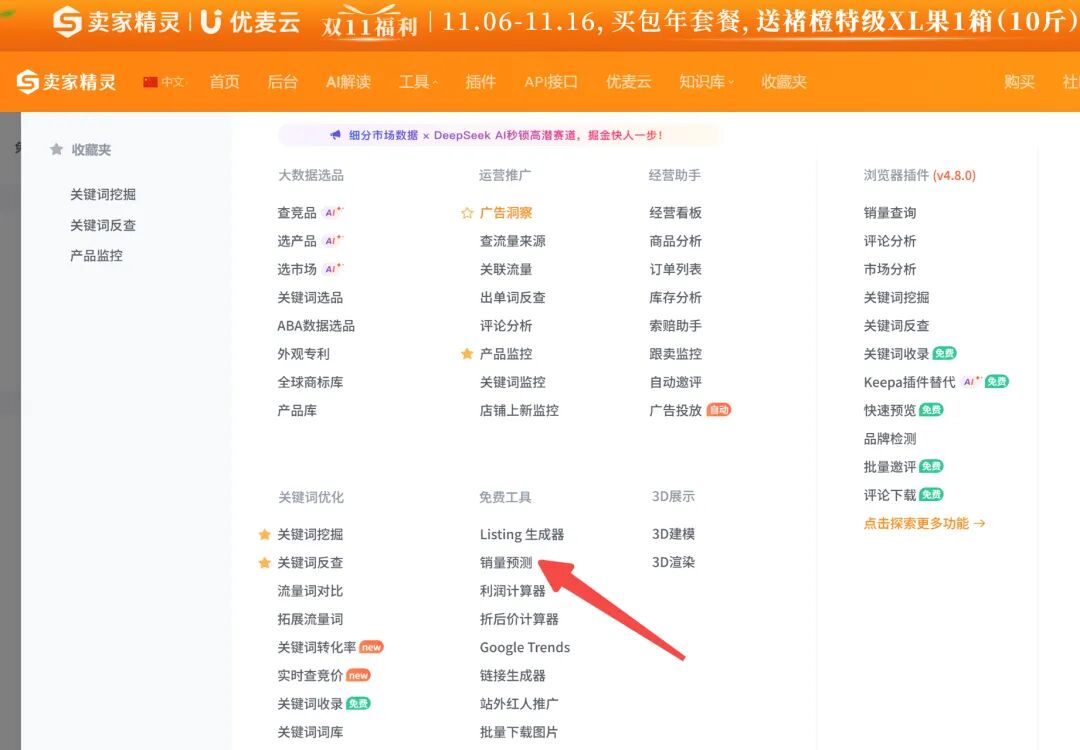Open 3D建模
Viewport: 1080px width, 750px height.
click(x=673, y=534)
